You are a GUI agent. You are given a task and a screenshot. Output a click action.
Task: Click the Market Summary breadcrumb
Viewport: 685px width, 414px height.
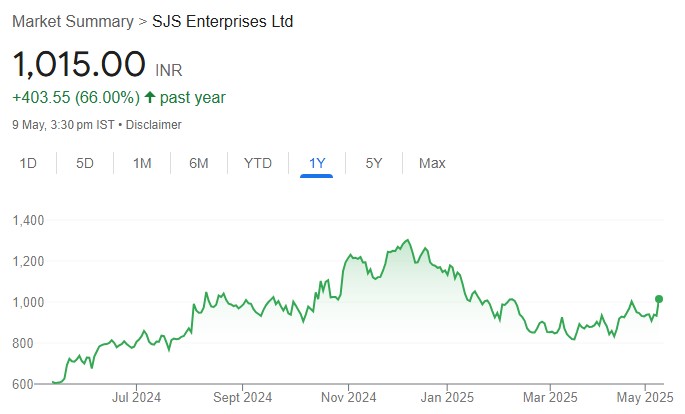coord(73,21)
